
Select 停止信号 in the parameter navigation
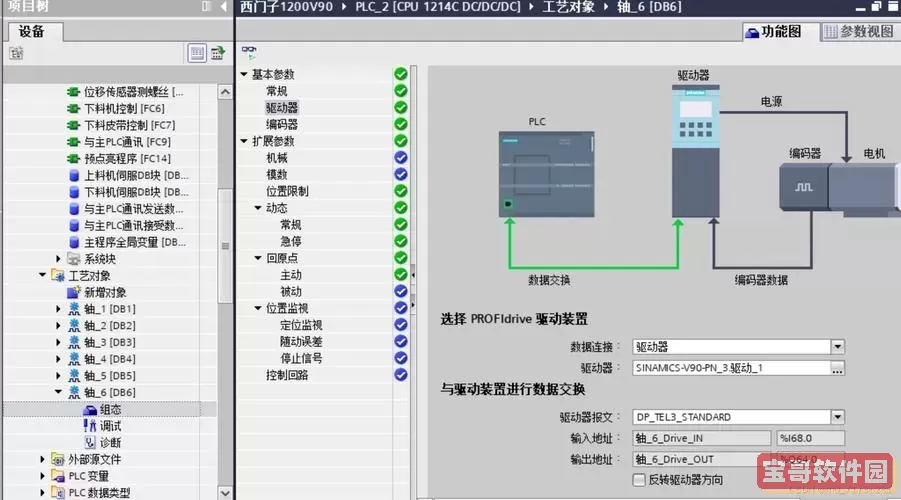pos(301,358)
